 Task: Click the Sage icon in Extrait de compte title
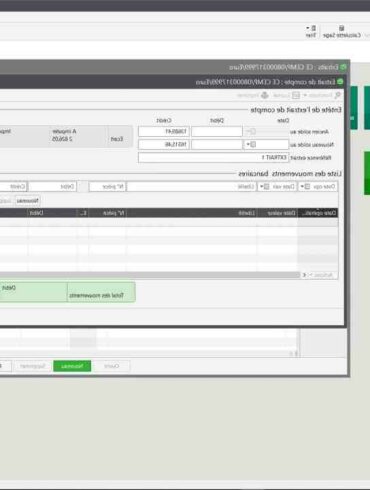[340, 82]
